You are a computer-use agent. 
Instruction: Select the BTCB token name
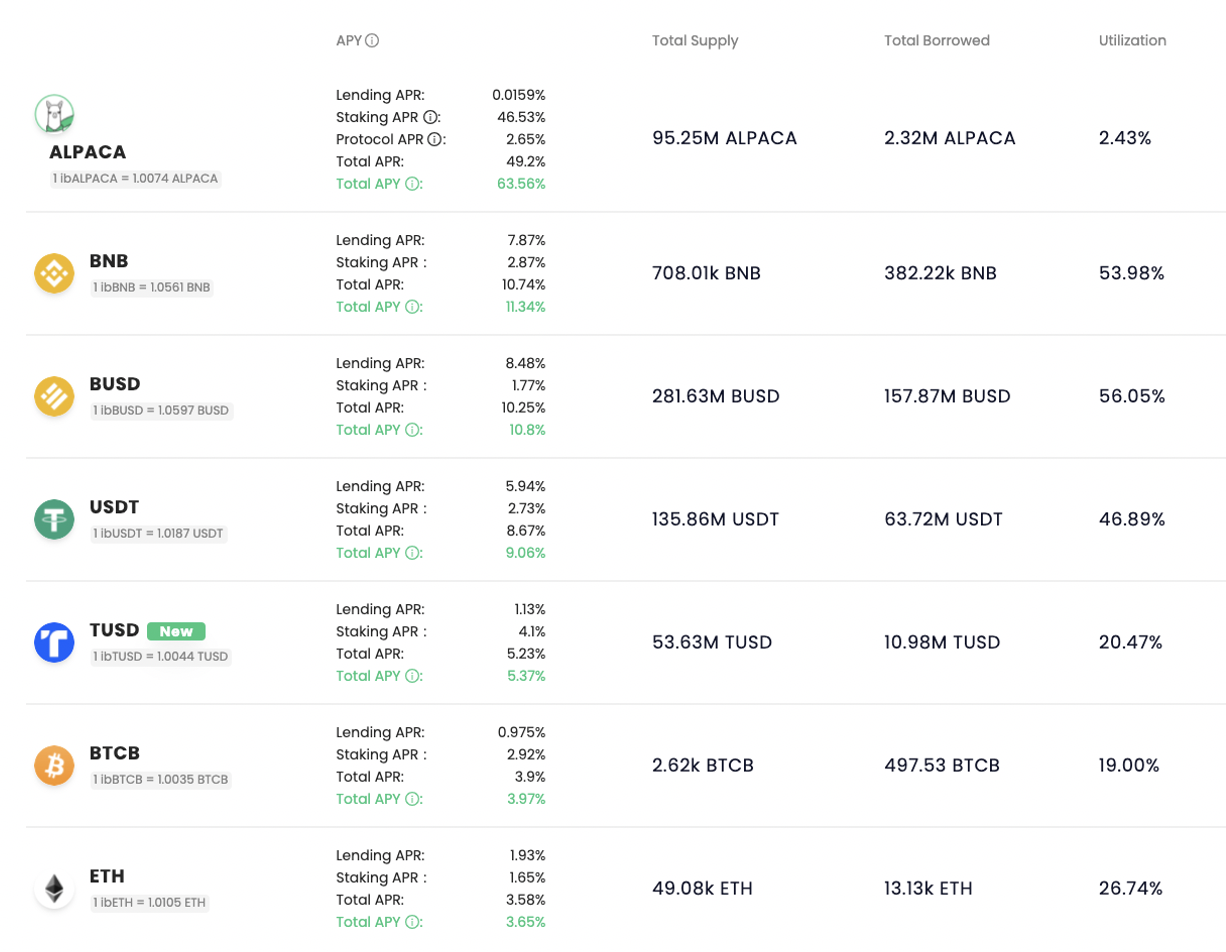point(115,753)
